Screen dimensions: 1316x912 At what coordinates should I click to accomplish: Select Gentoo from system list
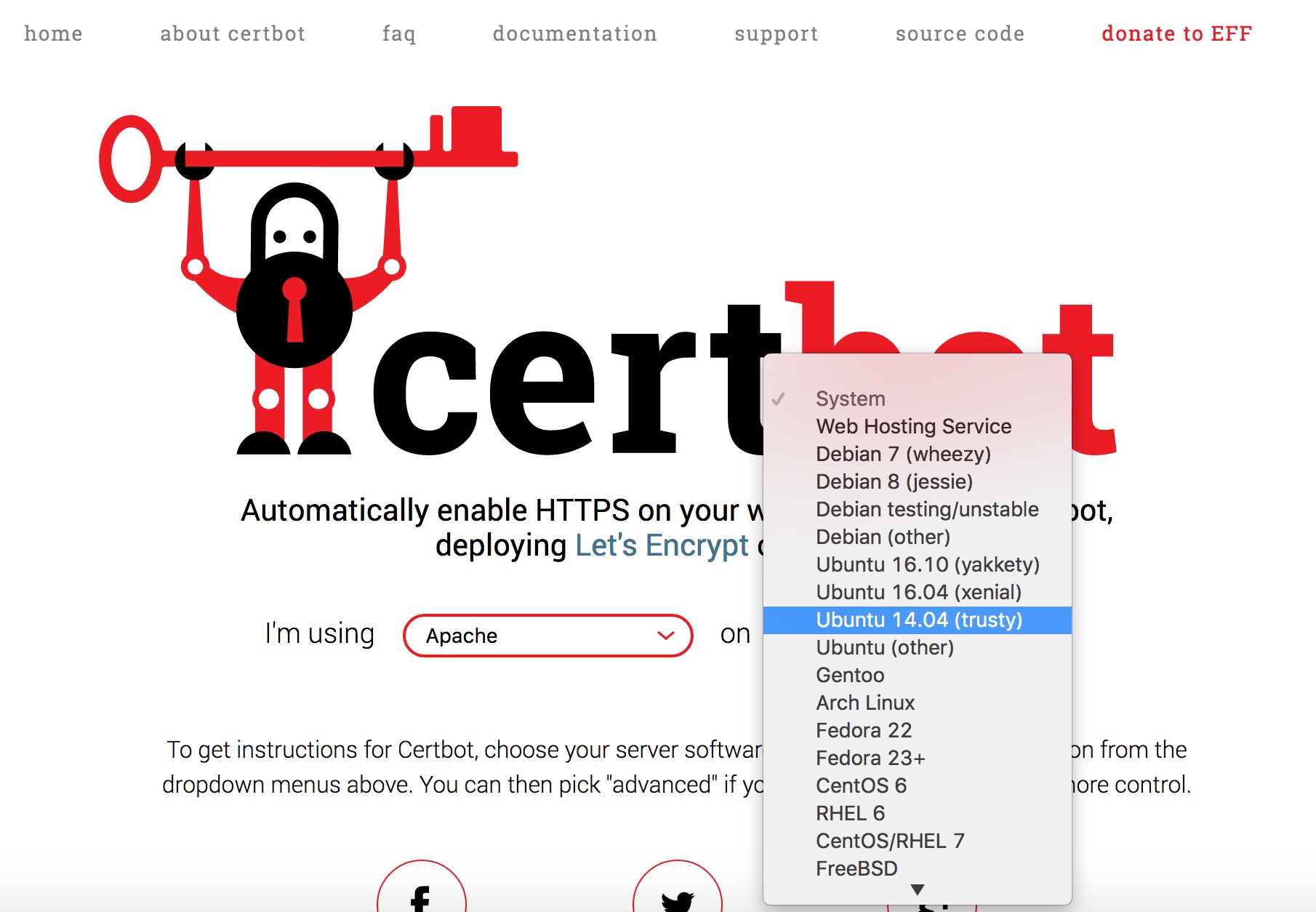coord(918,675)
